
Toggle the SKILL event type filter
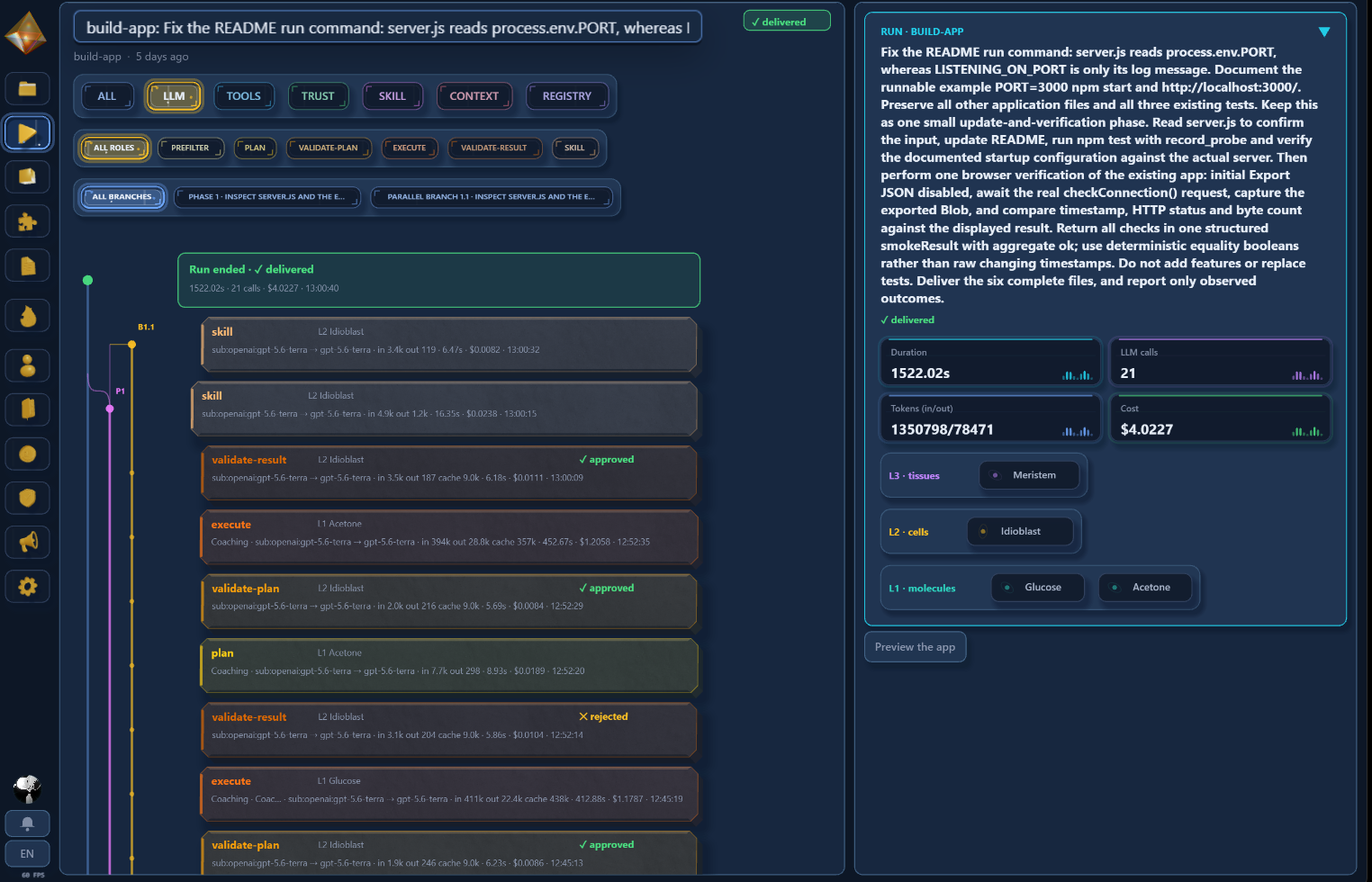point(392,96)
